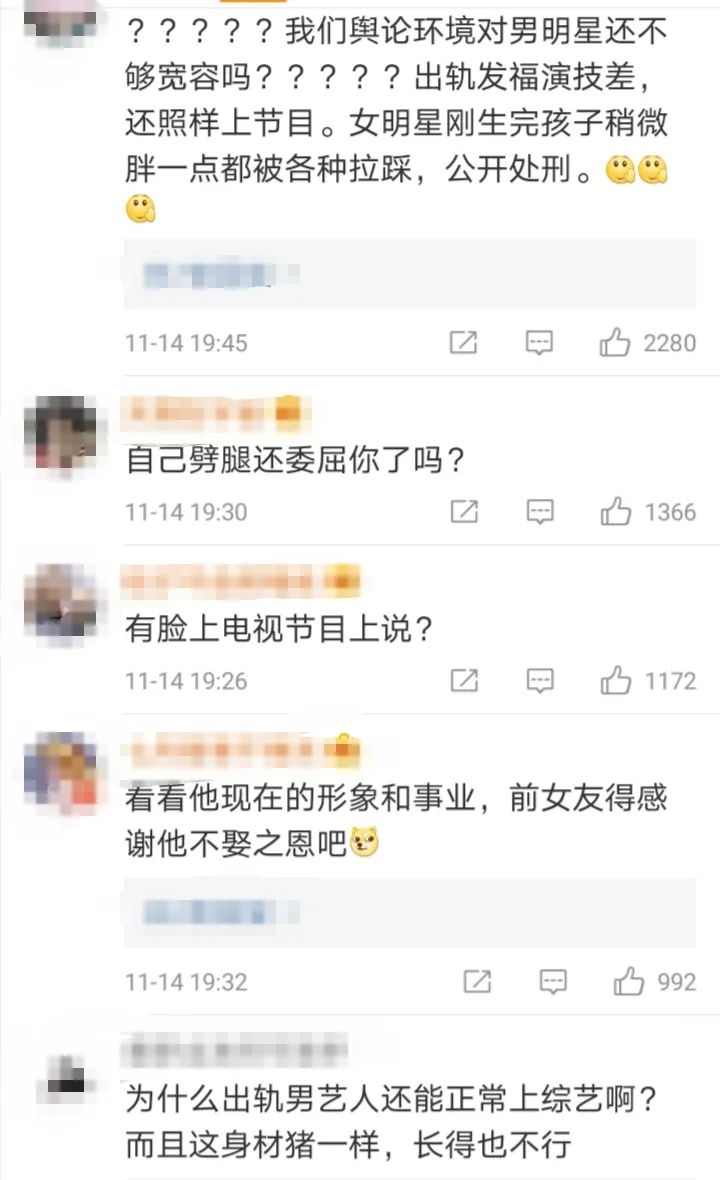
Task: Reply to the comment posted at 11-14 19:45
Action: (539, 342)
